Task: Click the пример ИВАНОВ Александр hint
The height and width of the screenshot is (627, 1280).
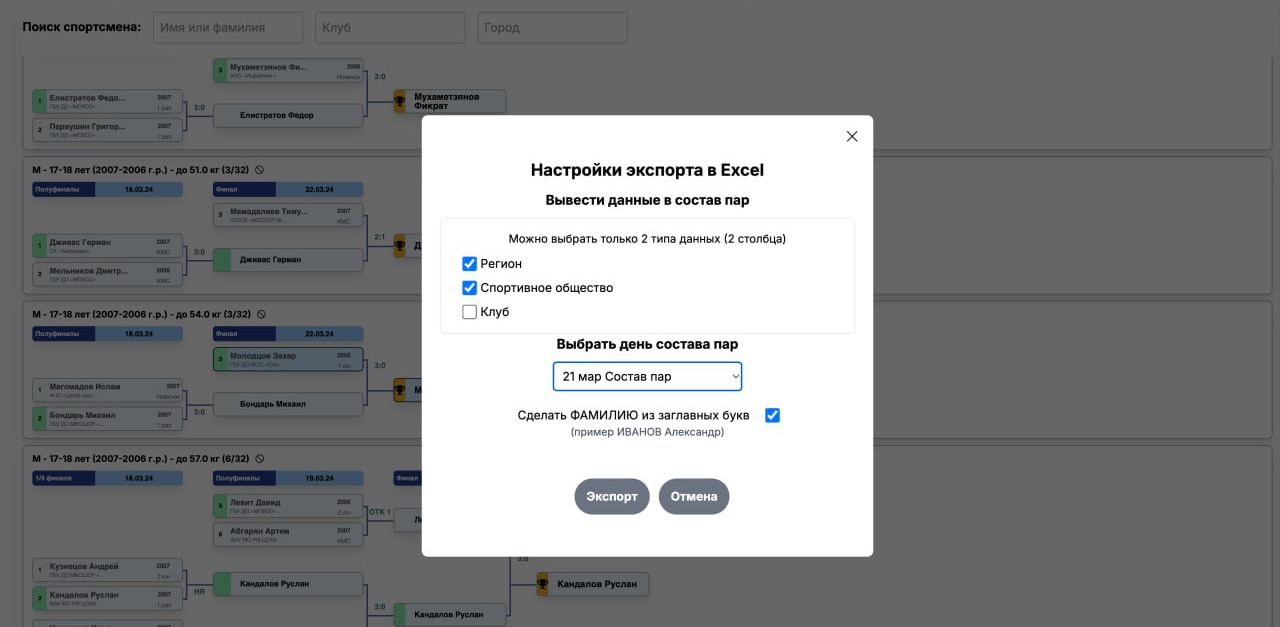Action: [x=647, y=432]
